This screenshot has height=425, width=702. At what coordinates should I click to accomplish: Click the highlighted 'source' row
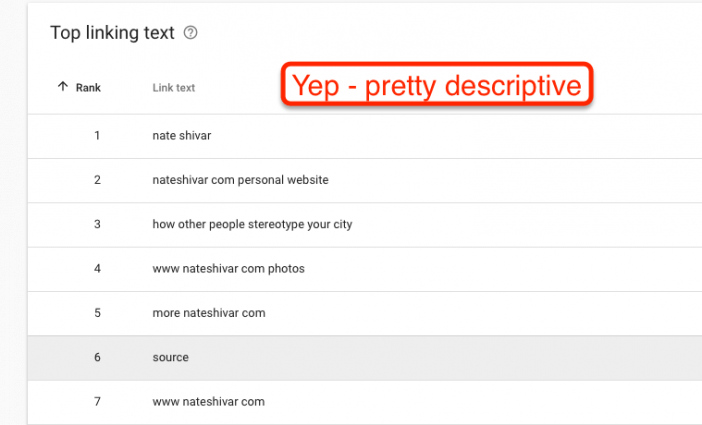(x=365, y=358)
